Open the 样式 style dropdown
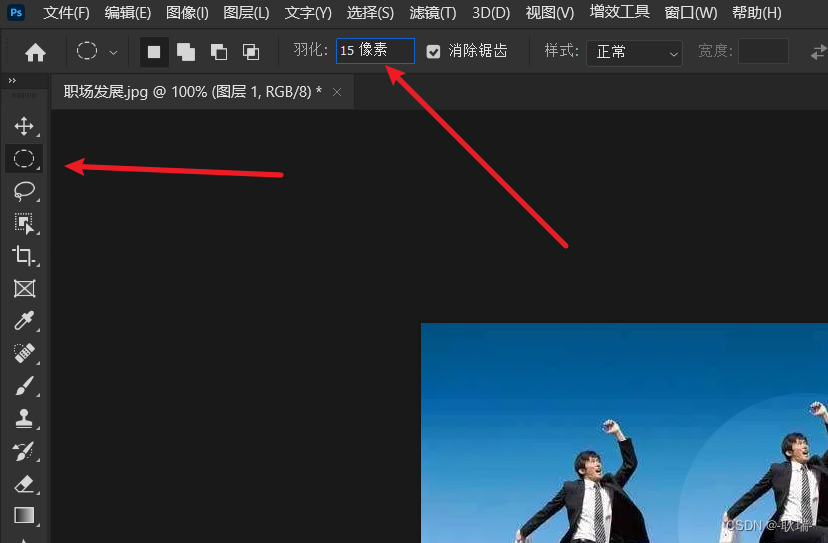828x543 pixels. click(634, 53)
